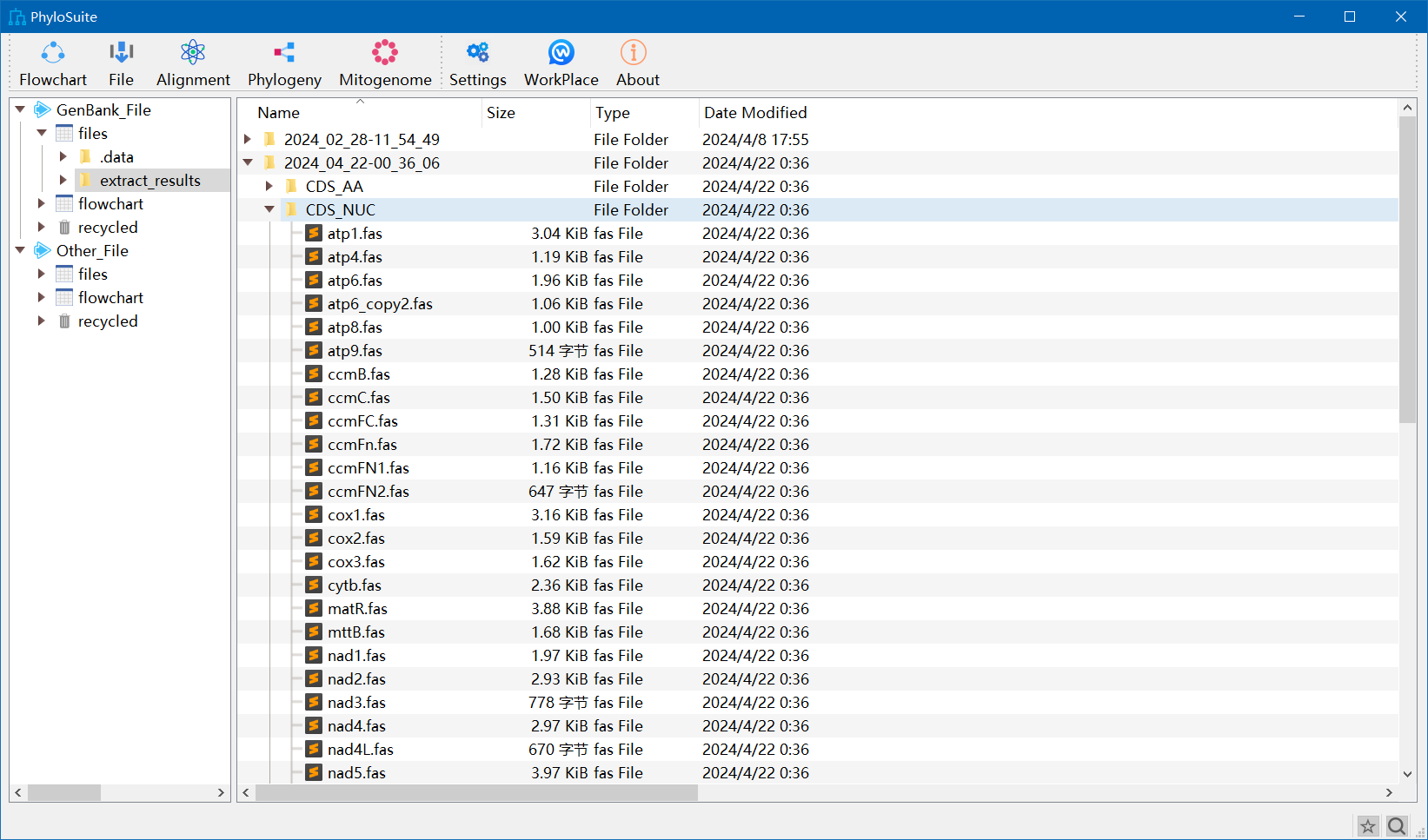The width and height of the screenshot is (1428, 840).
Task: Collapse the GenBank_File tree node
Action: 20,109
